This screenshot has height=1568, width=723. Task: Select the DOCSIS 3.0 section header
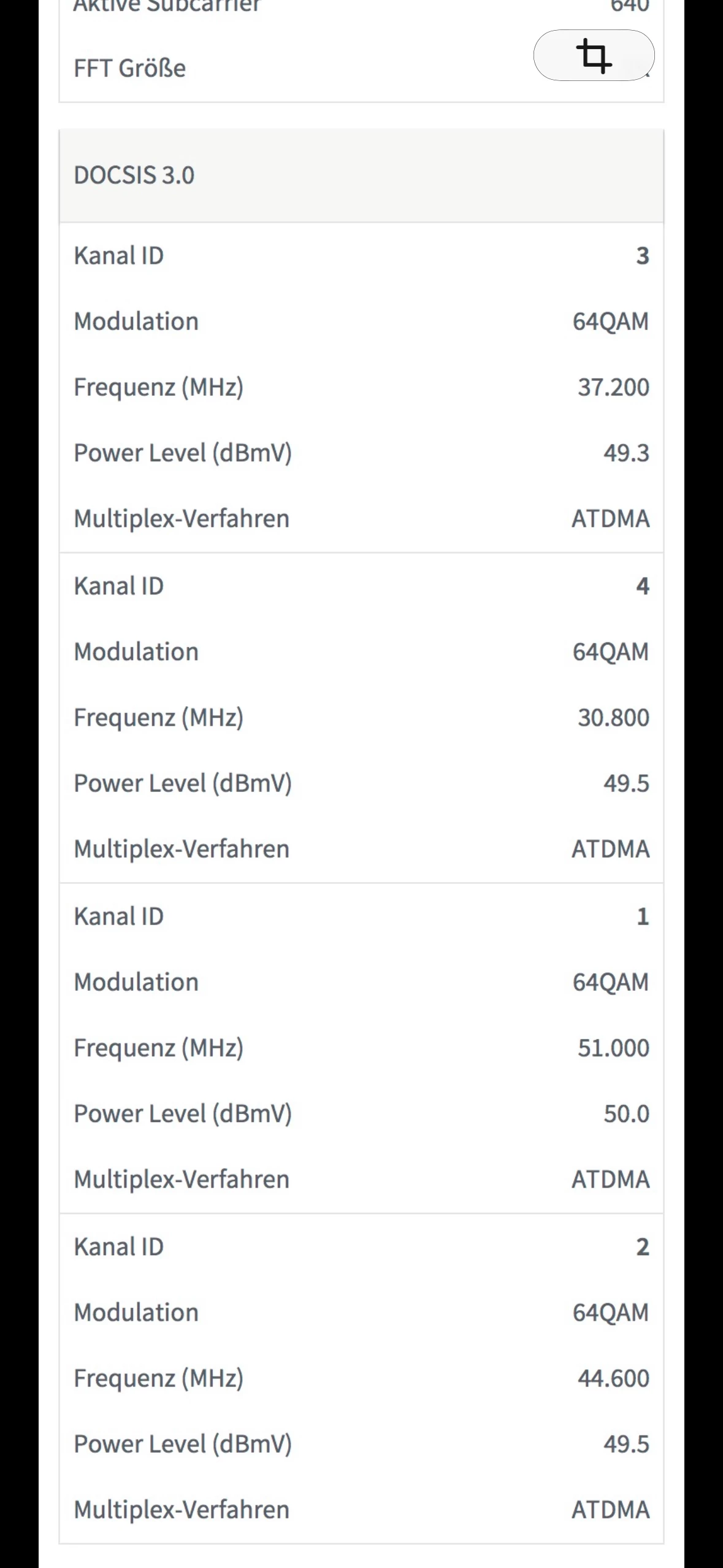pos(134,175)
